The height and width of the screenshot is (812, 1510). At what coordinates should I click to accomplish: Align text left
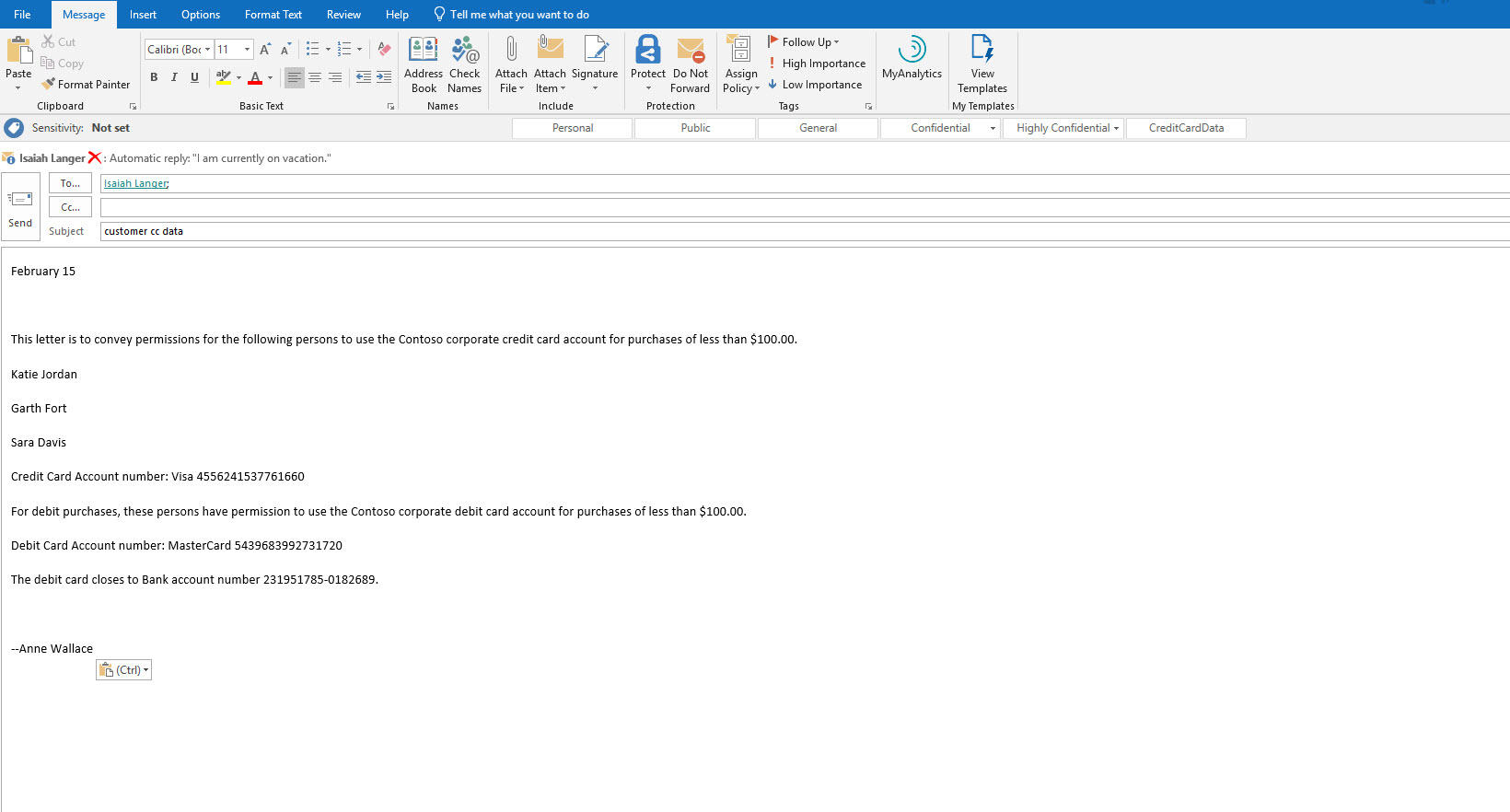pos(295,77)
